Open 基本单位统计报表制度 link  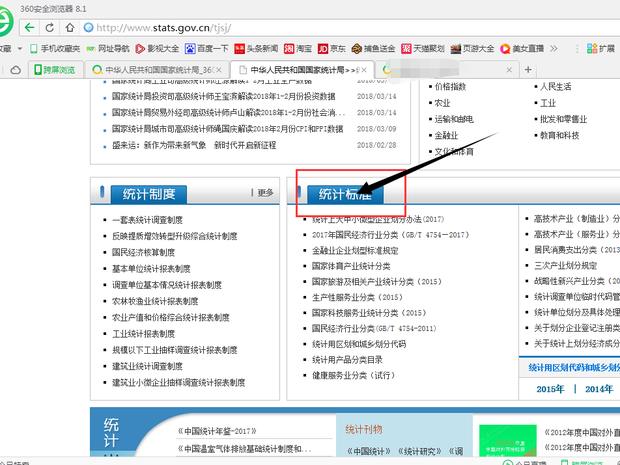coord(151,269)
